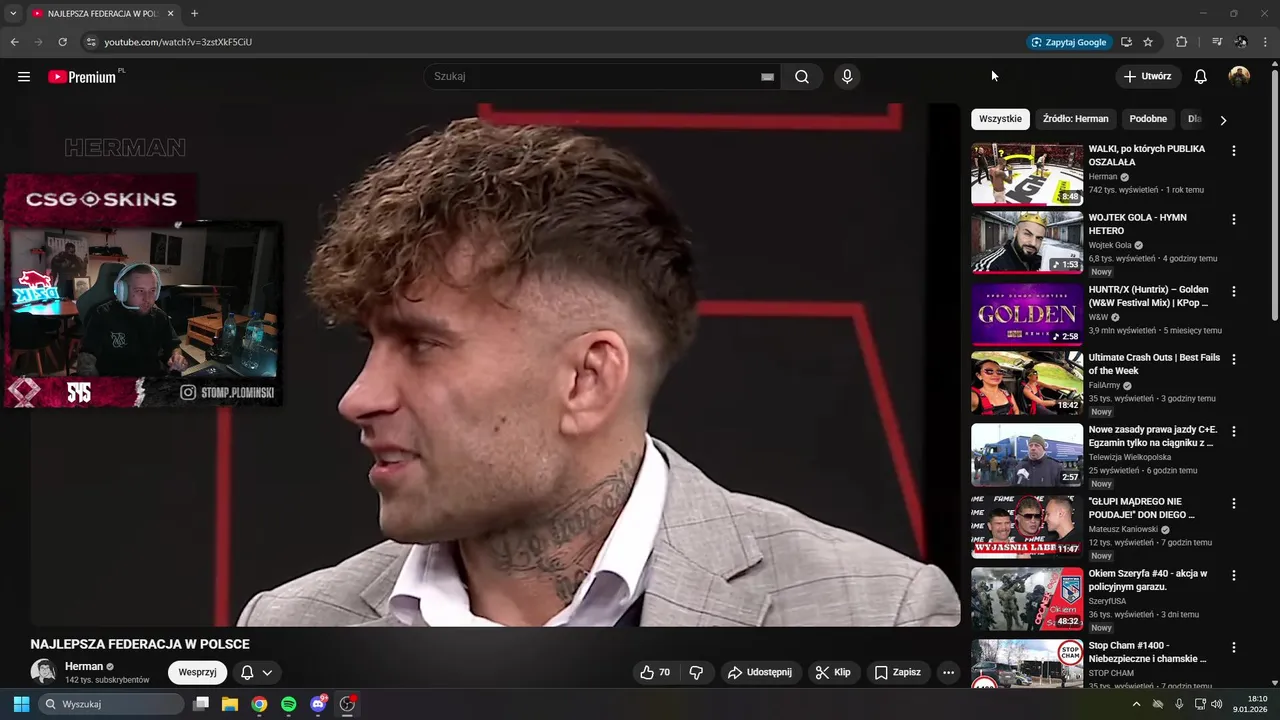Open new browser tab with plus

pos(194,13)
